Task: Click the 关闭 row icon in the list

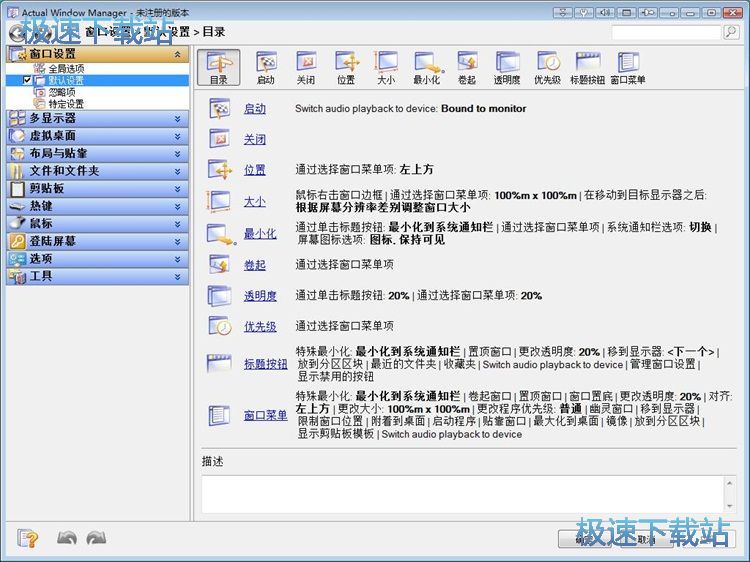Action: (220, 139)
